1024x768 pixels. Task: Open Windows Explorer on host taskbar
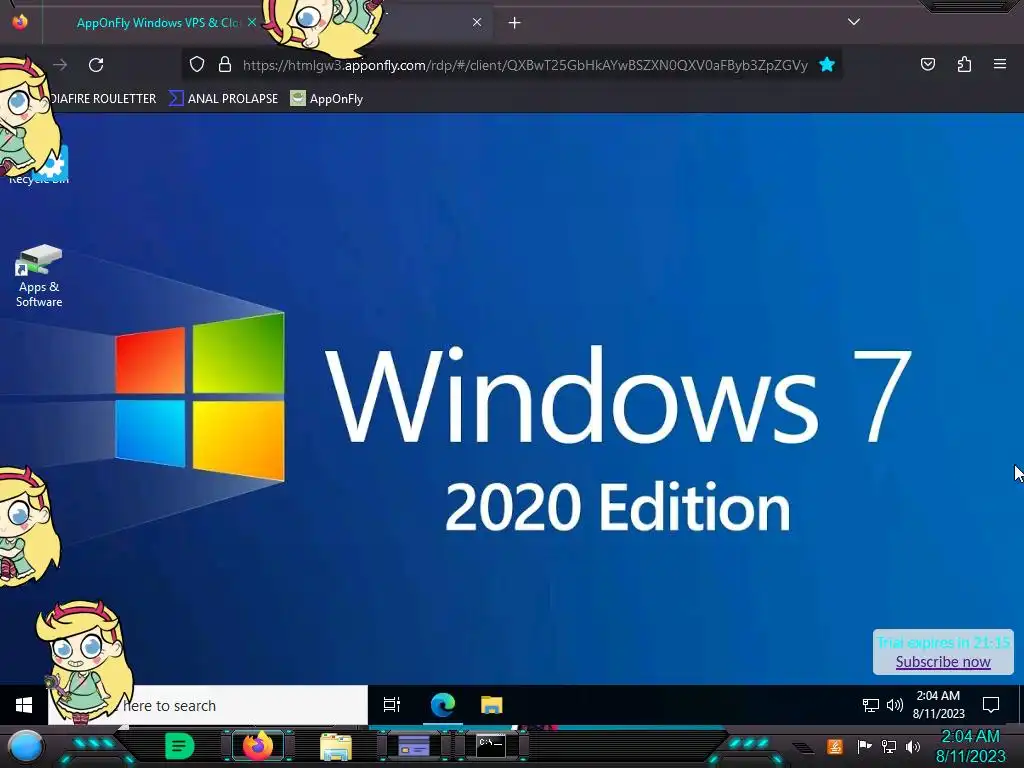(x=336, y=746)
